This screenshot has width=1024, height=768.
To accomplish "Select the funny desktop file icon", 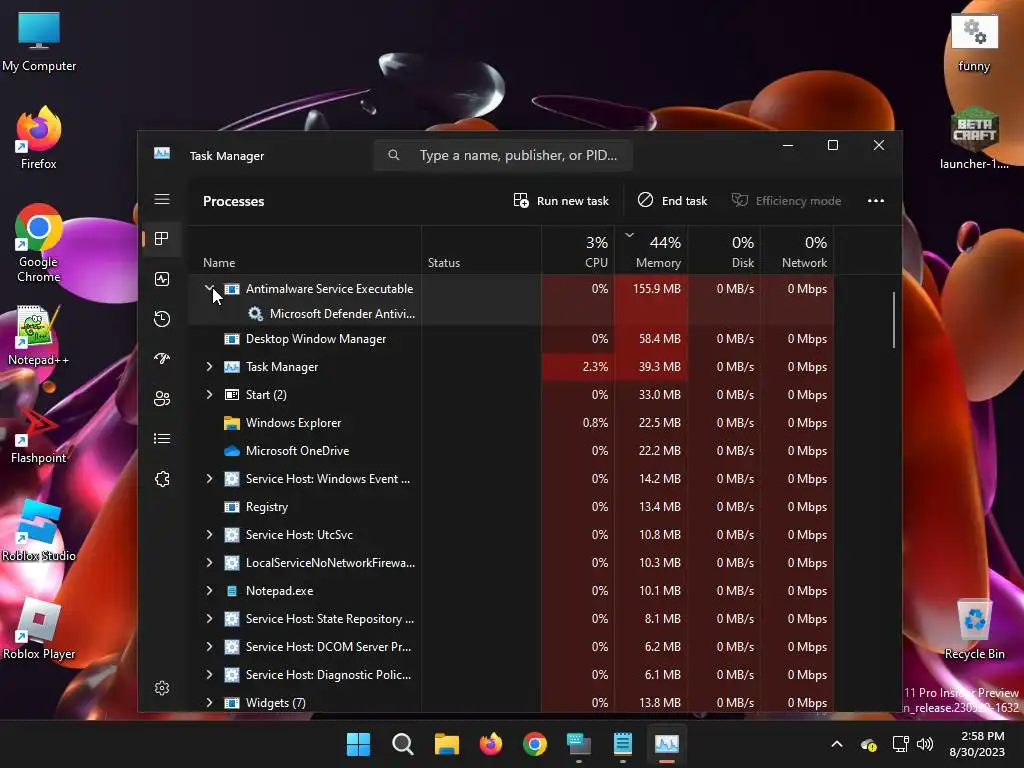I will (x=974, y=42).
